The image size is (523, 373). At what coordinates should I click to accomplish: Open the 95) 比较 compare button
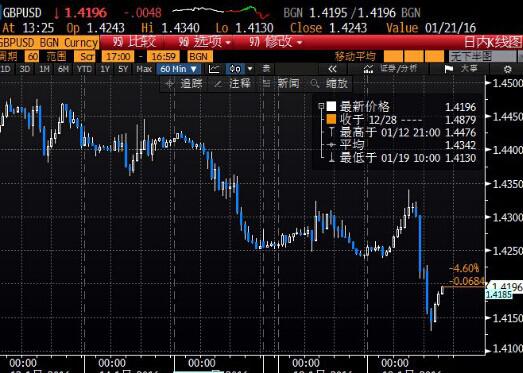pyautogui.click(x=134, y=42)
